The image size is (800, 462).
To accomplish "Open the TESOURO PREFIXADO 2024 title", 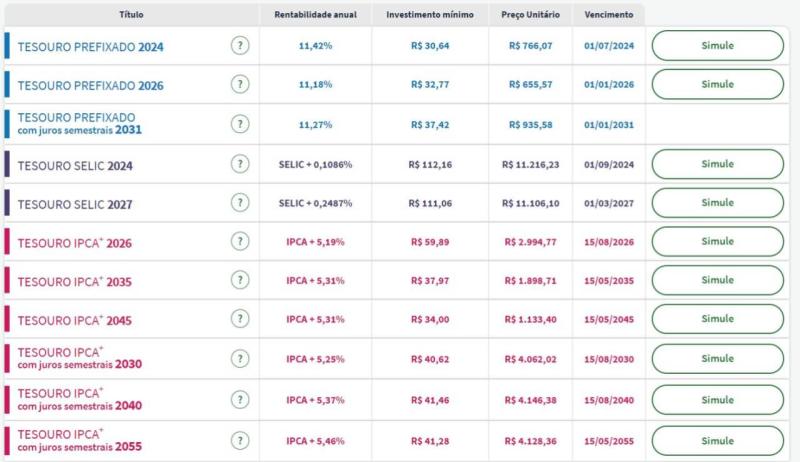I will pos(91,47).
